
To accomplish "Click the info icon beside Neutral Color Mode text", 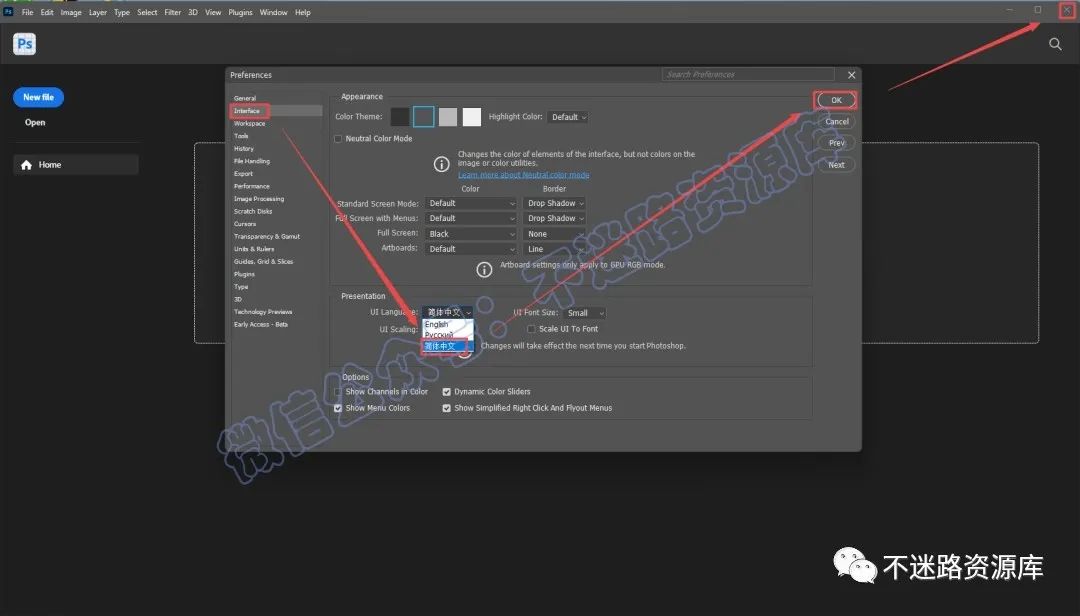I will click(x=442, y=164).
